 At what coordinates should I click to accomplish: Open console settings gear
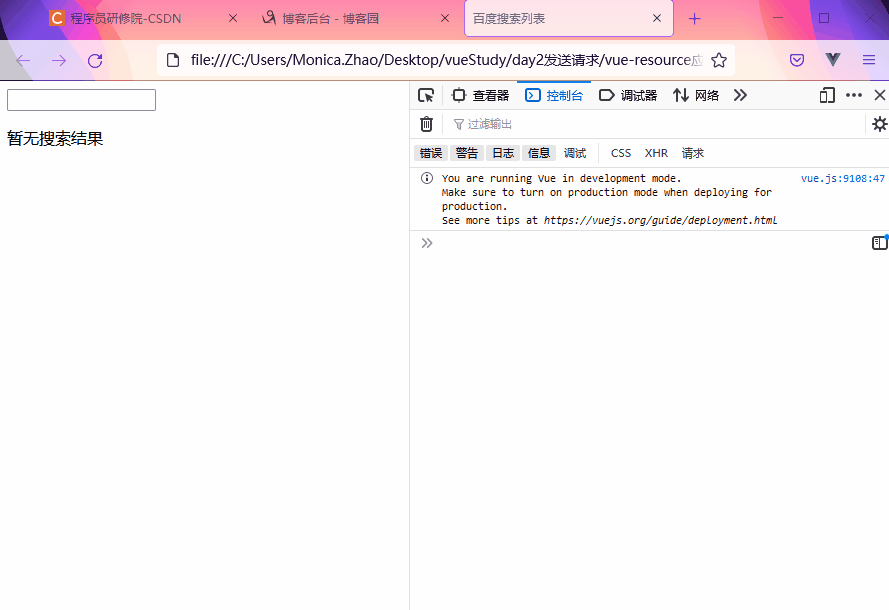879,124
